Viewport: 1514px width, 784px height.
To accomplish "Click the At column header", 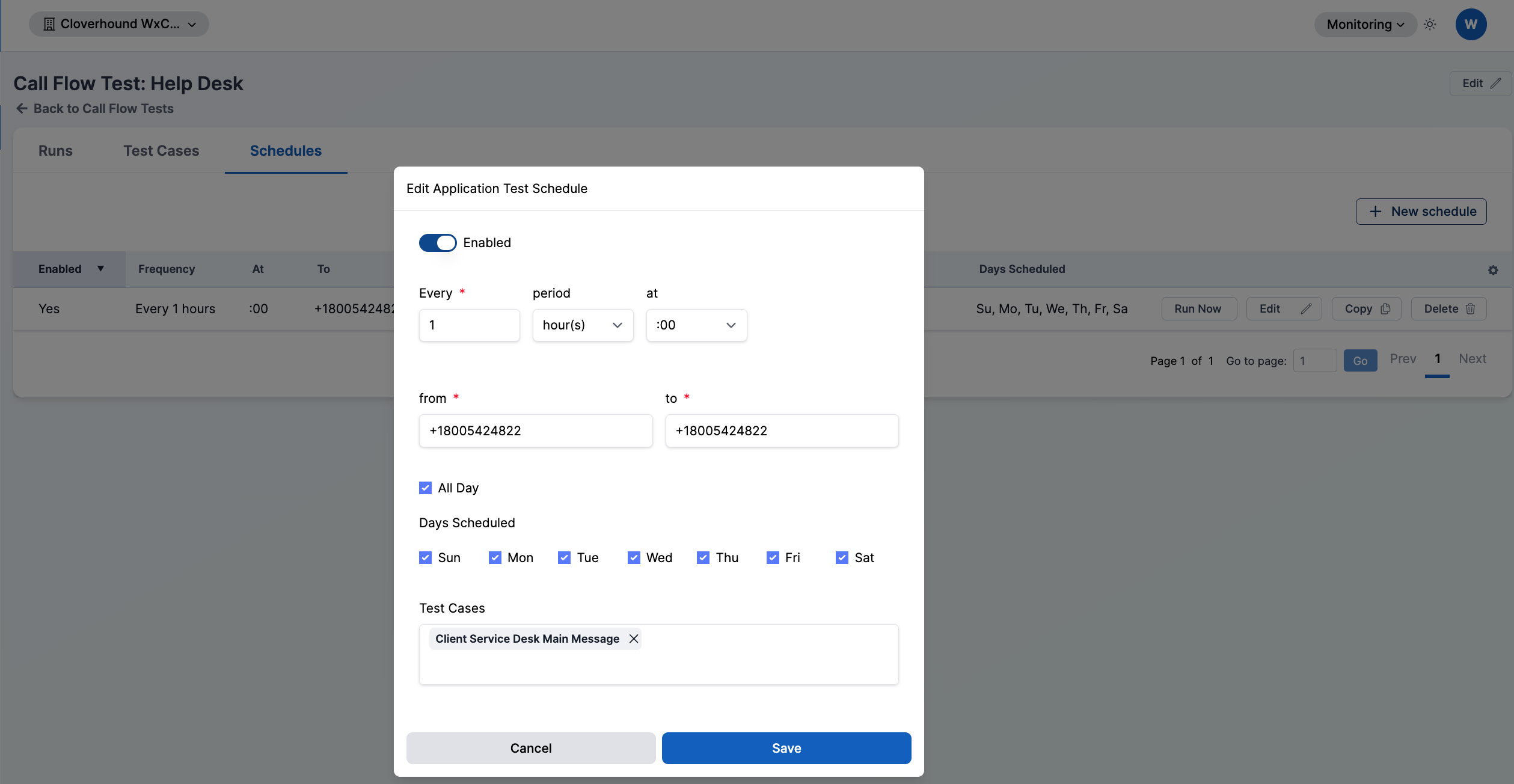I will point(257,269).
